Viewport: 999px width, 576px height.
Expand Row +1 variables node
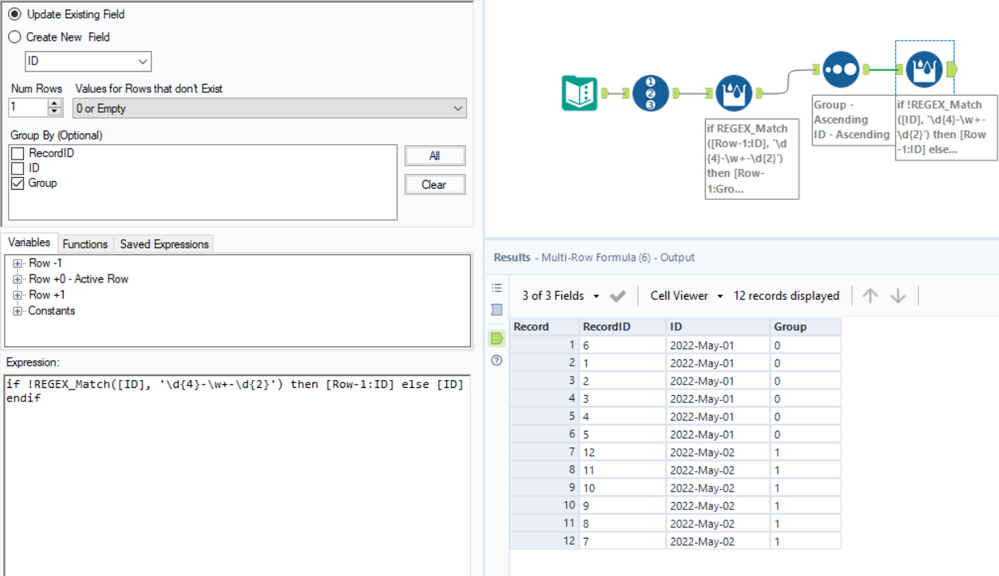pos(18,296)
